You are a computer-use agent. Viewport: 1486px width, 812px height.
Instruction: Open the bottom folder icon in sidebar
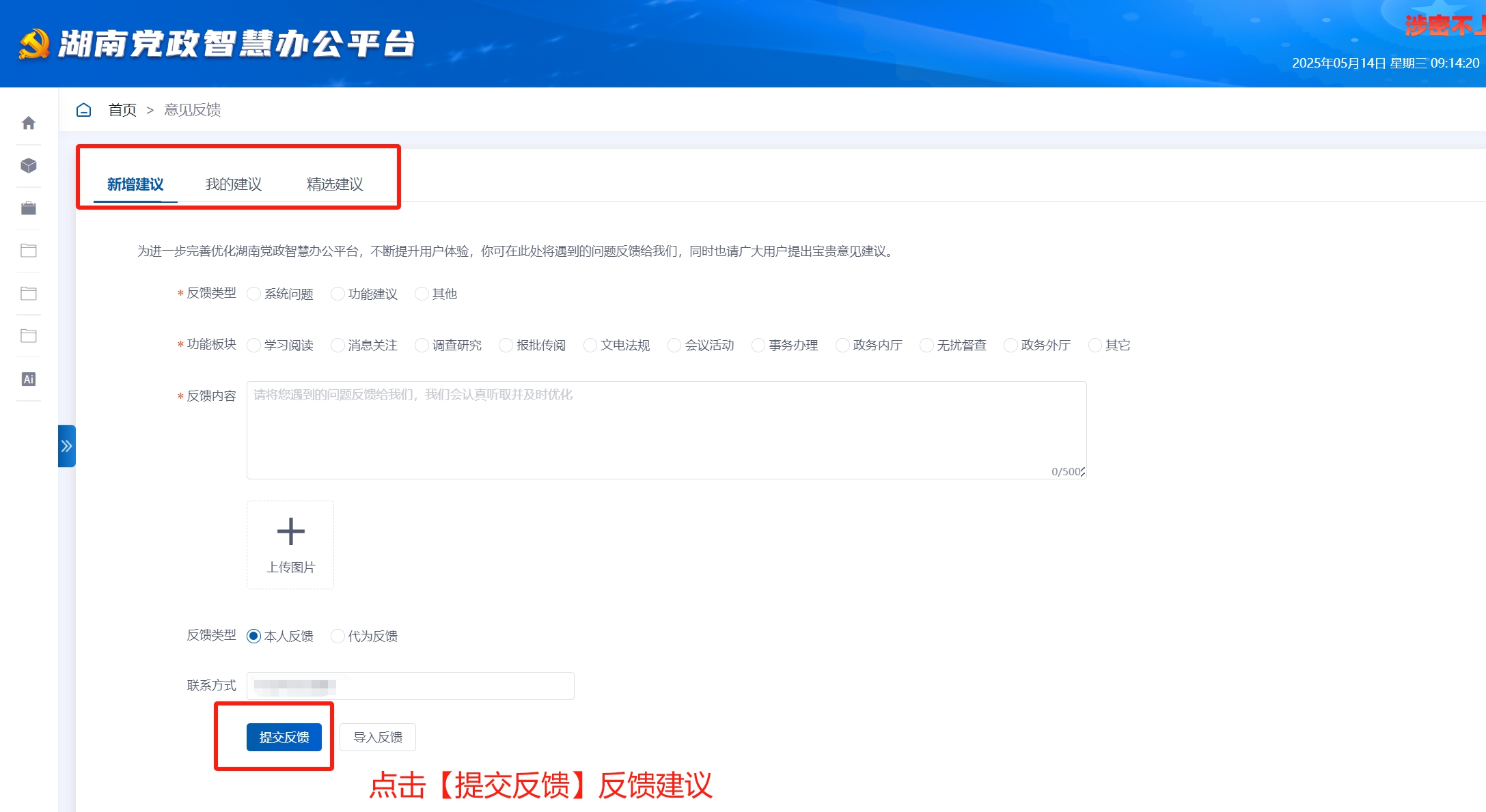click(29, 336)
